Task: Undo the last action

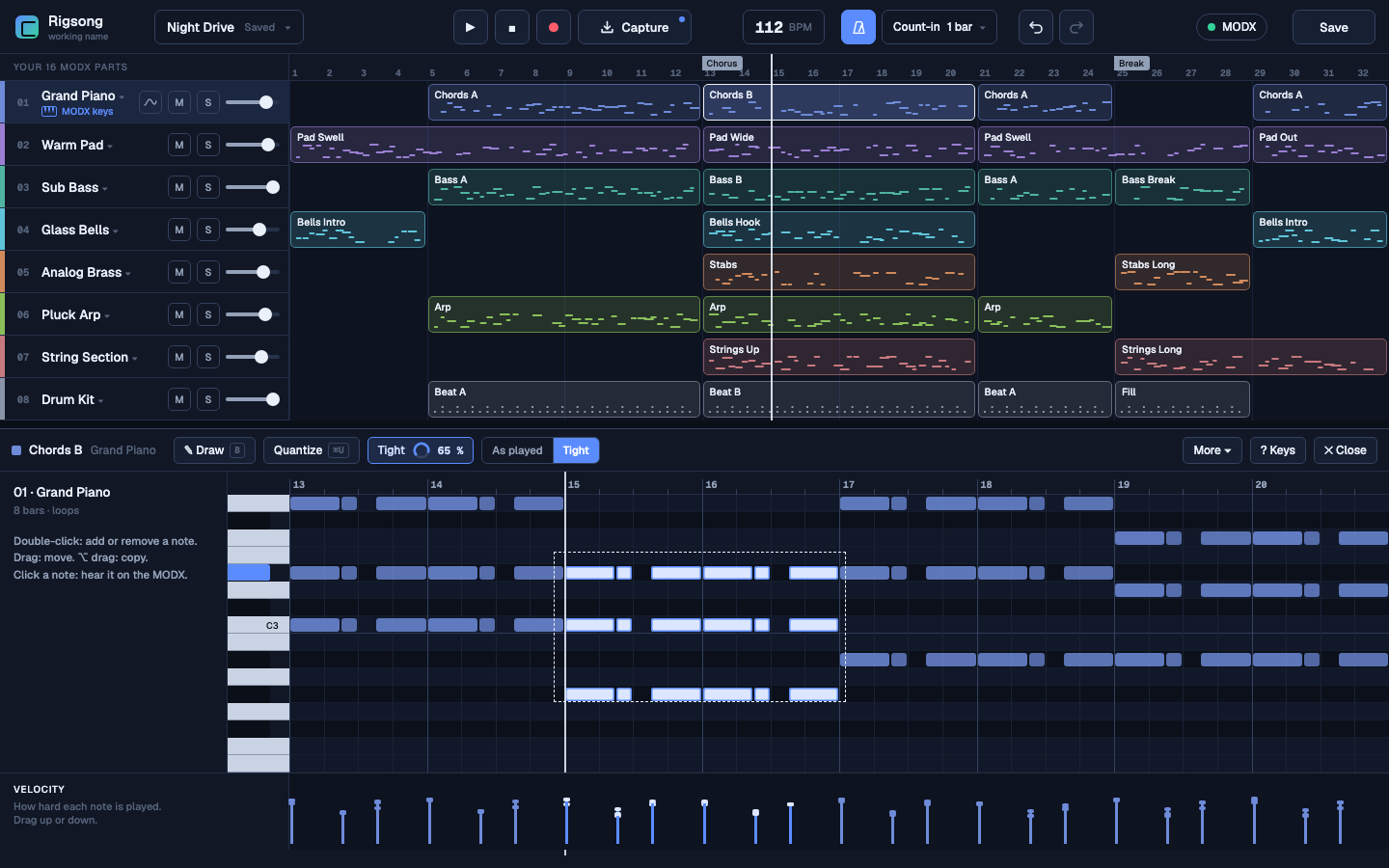Action: [1036, 27]
